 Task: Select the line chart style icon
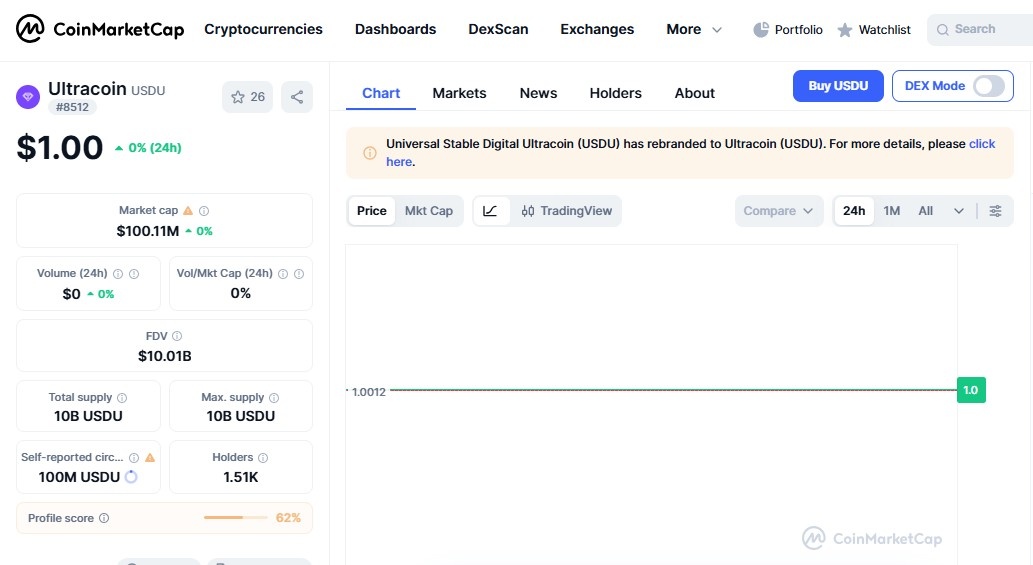[490, 211]
